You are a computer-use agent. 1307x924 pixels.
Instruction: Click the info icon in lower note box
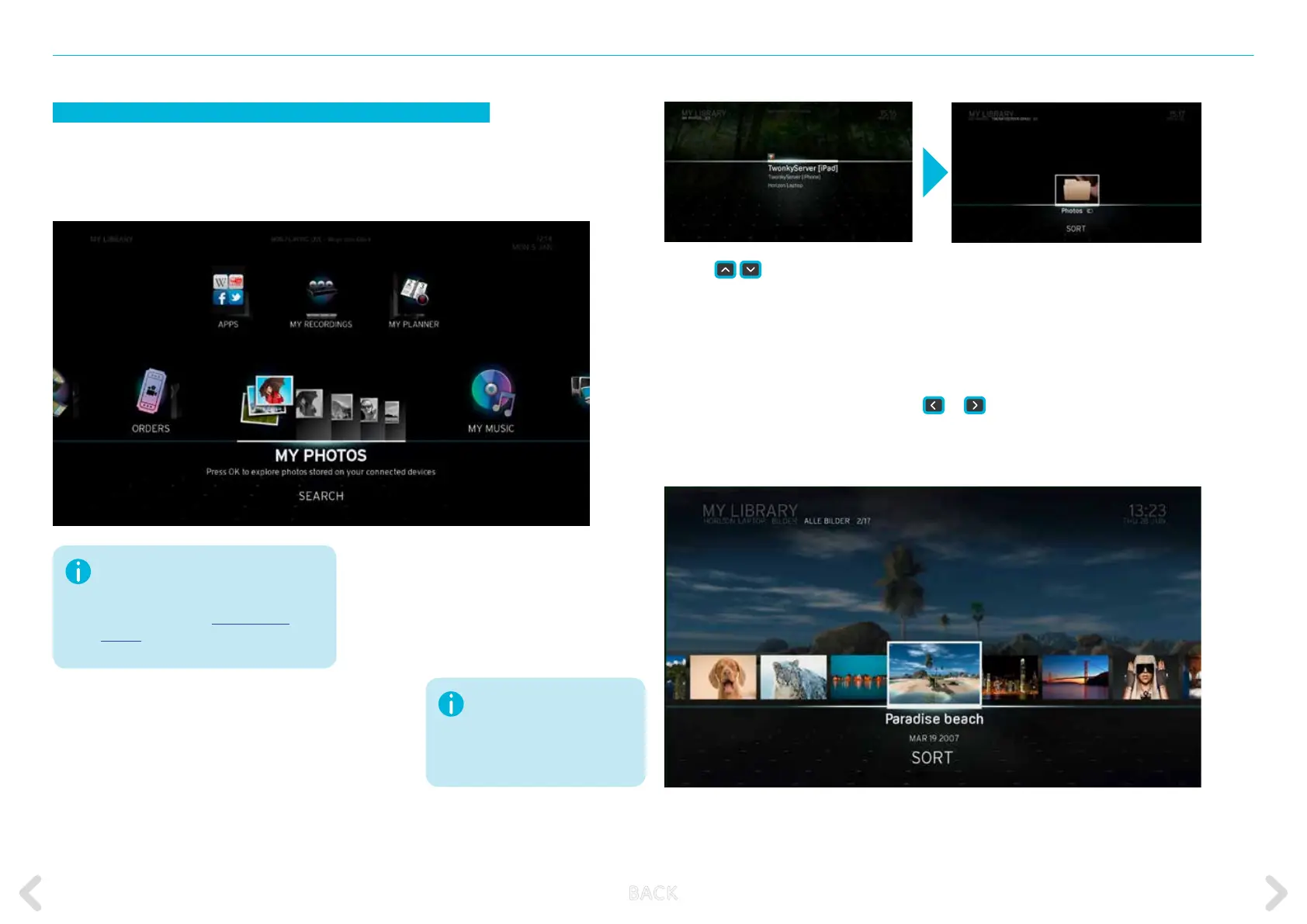pos(451,704)
